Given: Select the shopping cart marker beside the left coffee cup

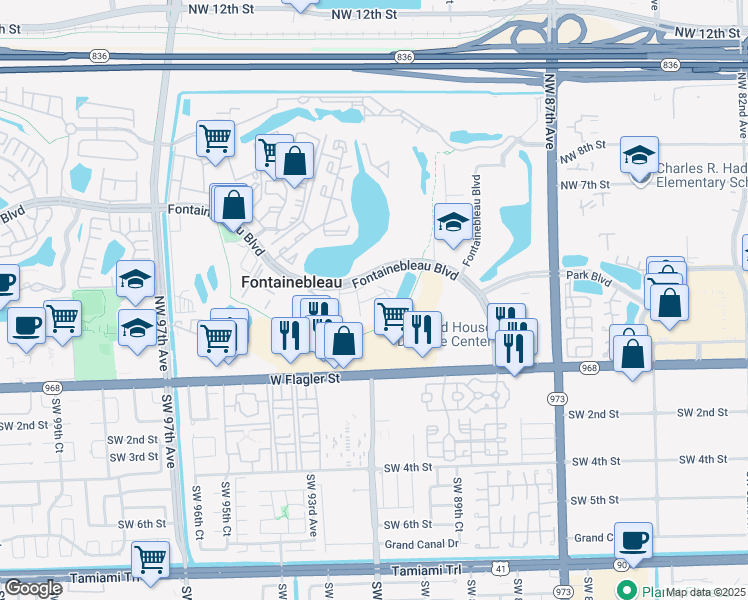Looking at the screenshot, I should (x=62, y=319).
